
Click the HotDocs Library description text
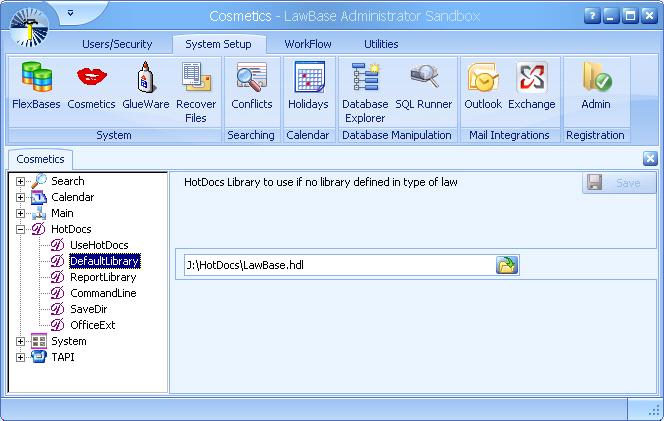coord(321,182)
